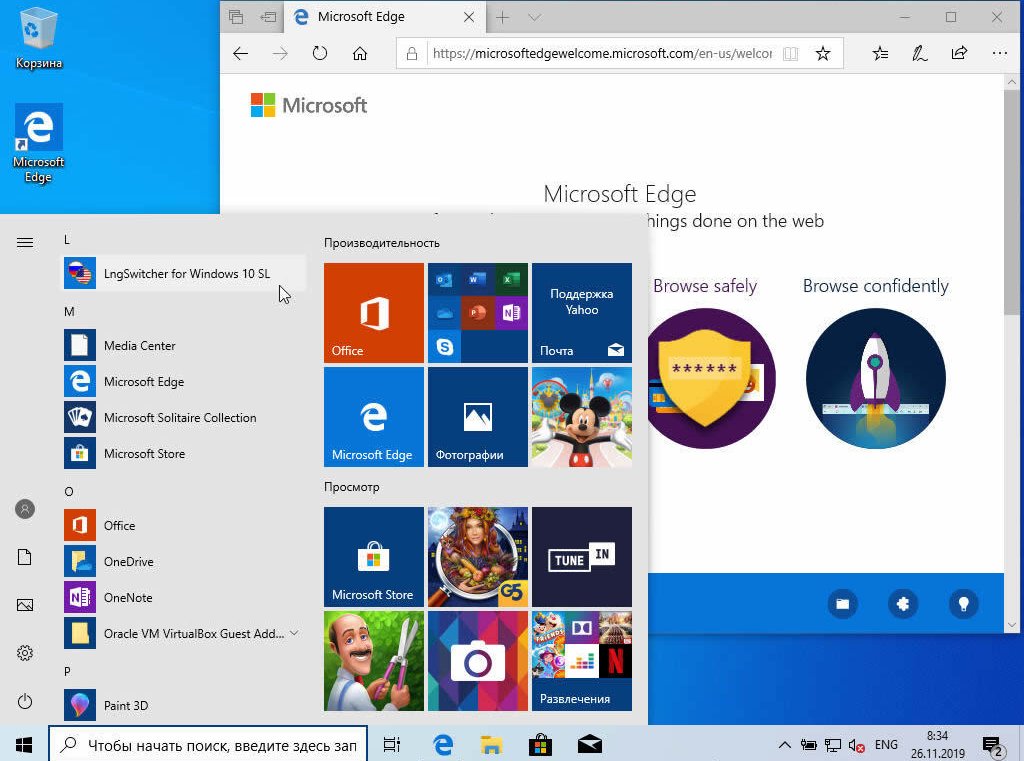Expand the Start menu hamburger navigation
The height and width of the screenshot is (761, 1024).
pos(25,242)
